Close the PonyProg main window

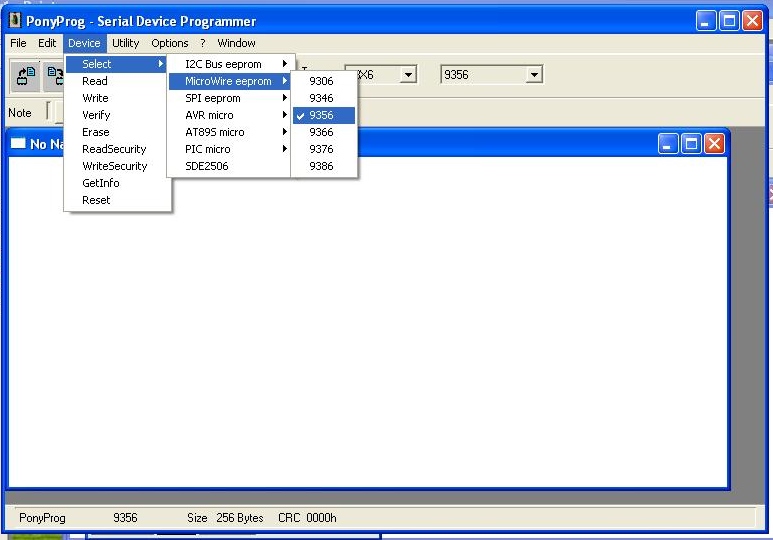point(752,21)
